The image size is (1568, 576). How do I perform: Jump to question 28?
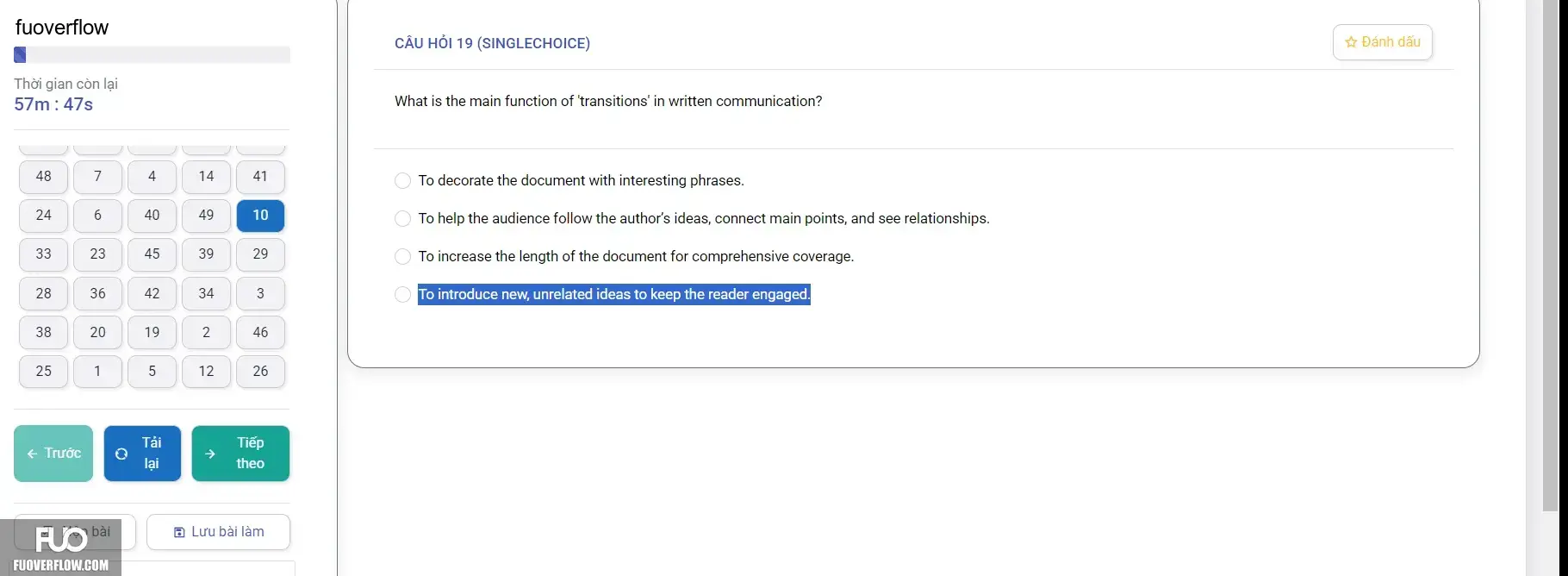43,294
